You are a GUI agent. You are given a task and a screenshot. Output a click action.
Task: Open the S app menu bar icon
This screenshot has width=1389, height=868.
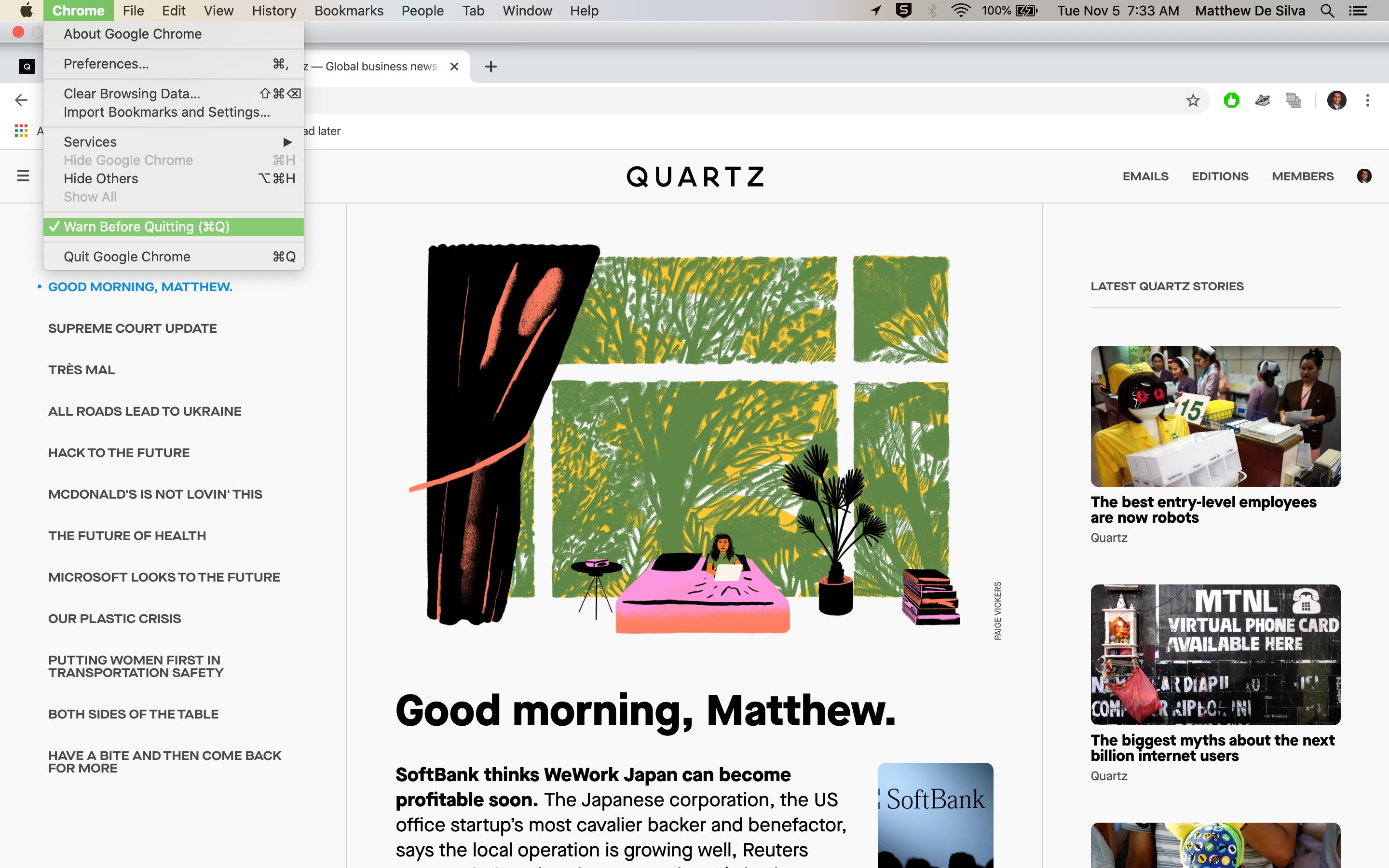(903, 10)
